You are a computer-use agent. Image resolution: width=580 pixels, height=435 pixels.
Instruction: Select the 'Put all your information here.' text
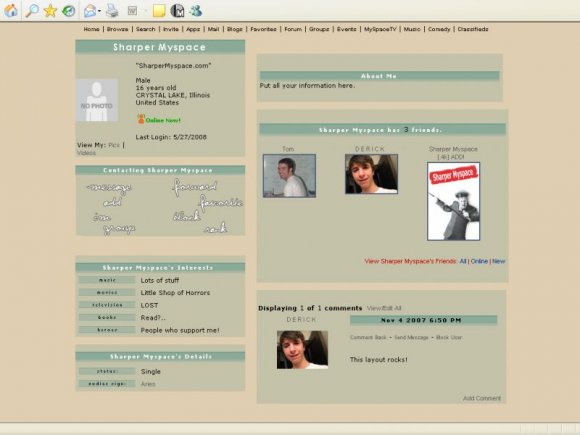pos(307,85)
